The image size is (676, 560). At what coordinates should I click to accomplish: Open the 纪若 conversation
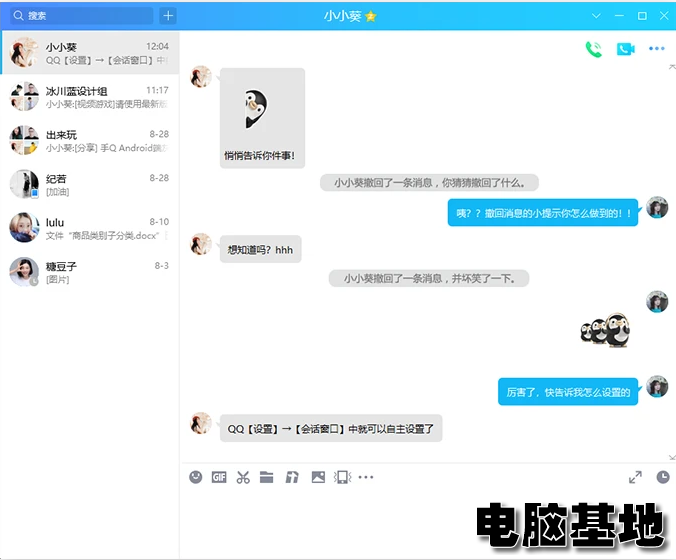(x=90, y=184)
